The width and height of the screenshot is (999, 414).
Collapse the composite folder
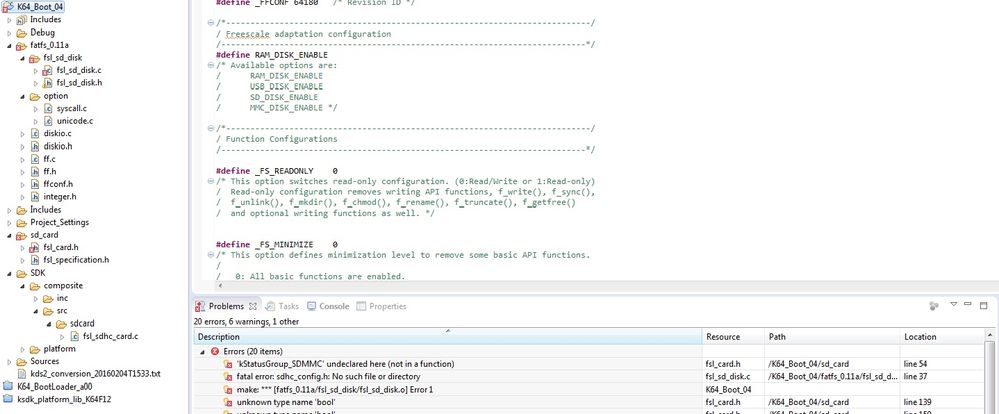pyautogui.click(x=22, y=286)
